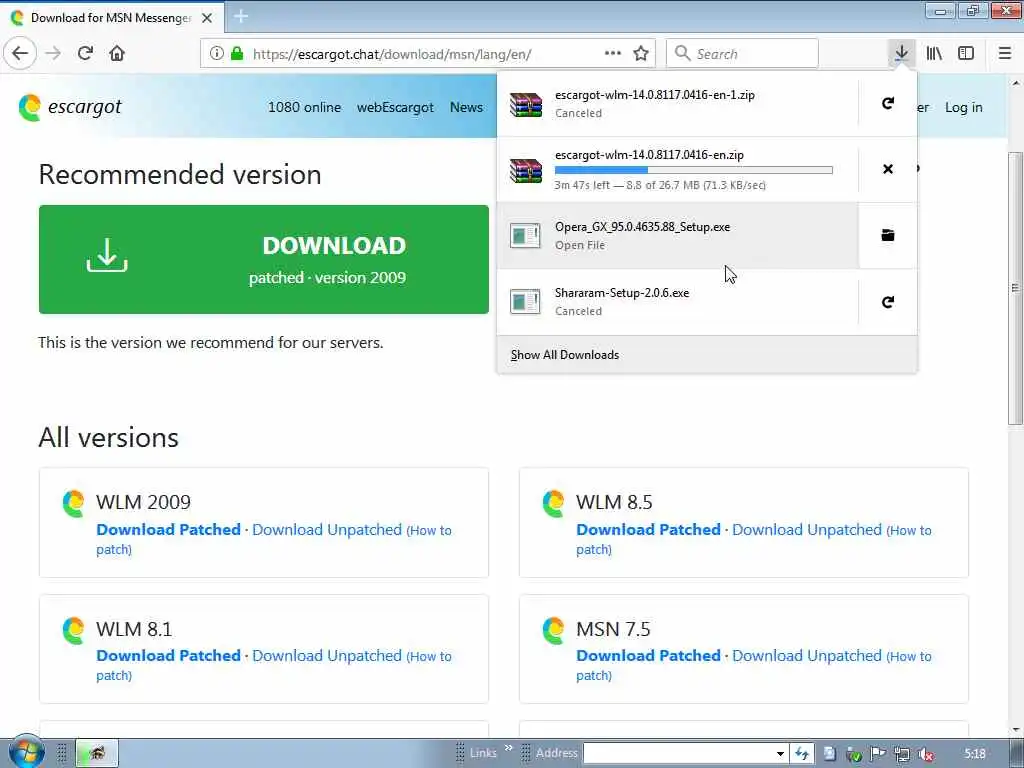Click the escargot-wlm-14.0.8117.0416-en-1.zip file name
Image resolution: width=1024 pixels, height=768 pixels.
pyautogui.click(x=655, y=95)
